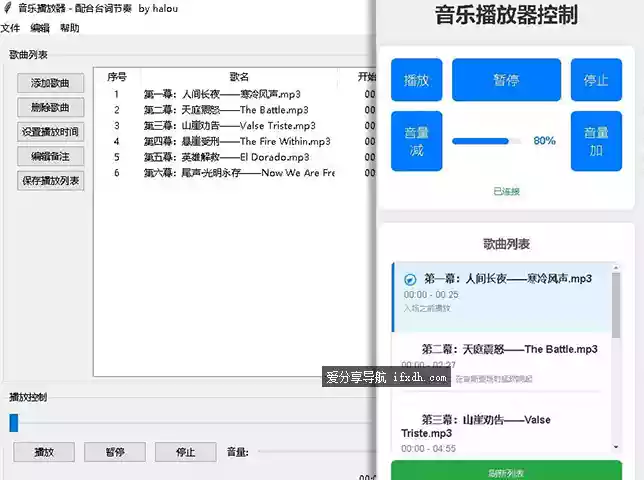The width and height of the screenshot is (644, 480).
Task: Click the feather app icon in title bar
Action: click(x=8, y=8)
